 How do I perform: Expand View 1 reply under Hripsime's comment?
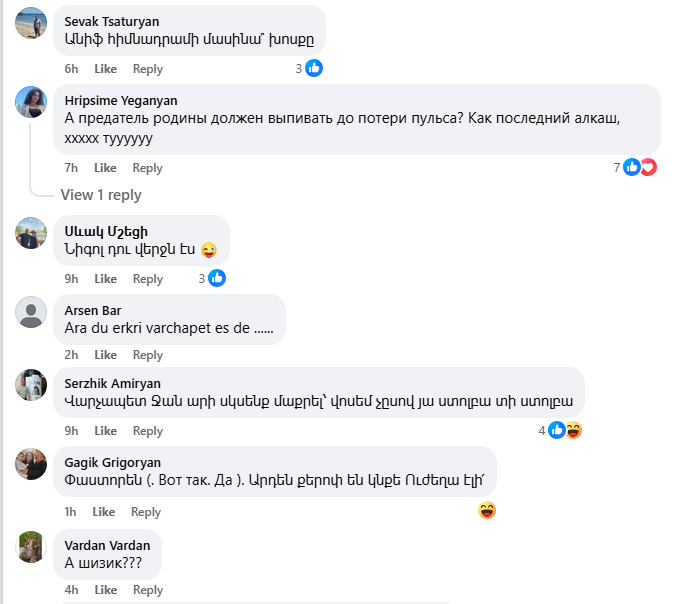point(101,195)
